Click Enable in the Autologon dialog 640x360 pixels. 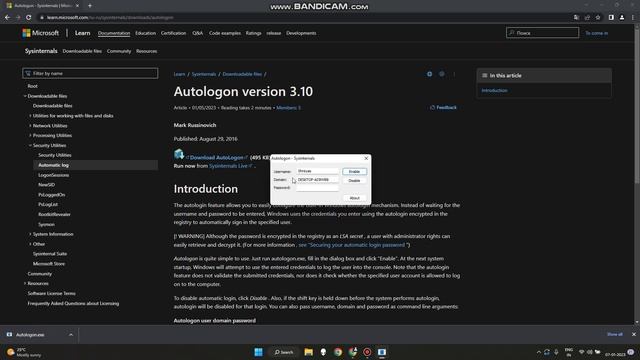[x=354, y=171]
